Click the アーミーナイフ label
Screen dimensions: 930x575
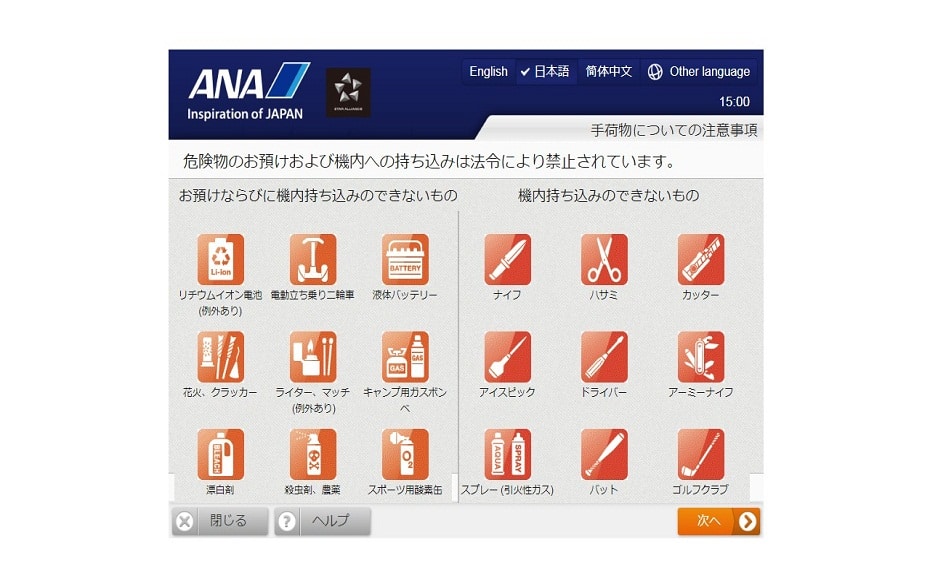(700, 392)
